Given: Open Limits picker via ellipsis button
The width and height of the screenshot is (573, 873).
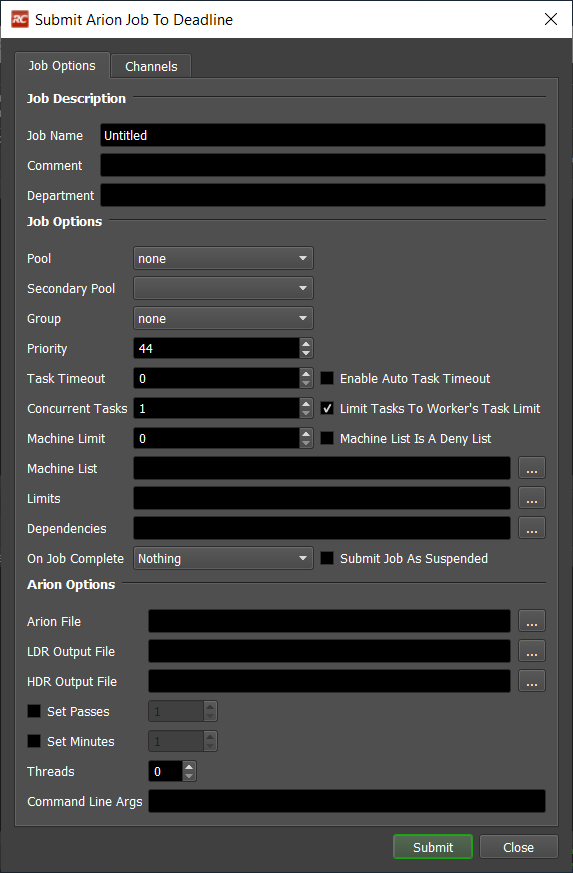Looking at the screenshot, I should point(532,499).
